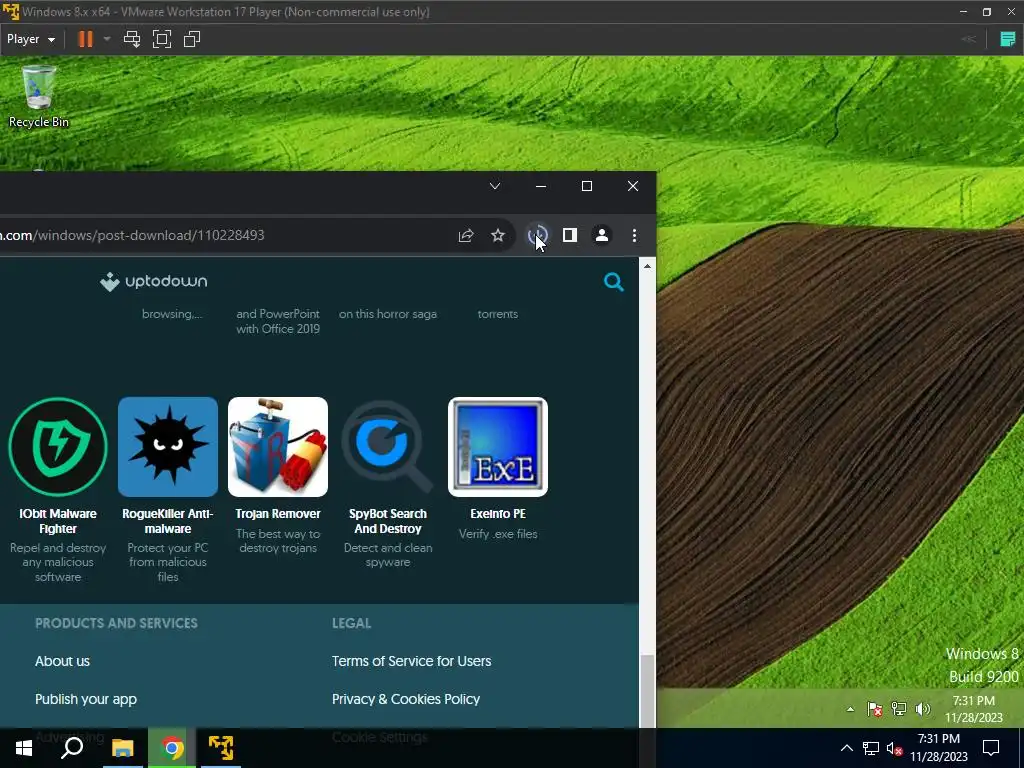
Task: Open IObit Malware Fighter app thumbnail
Action: point(58,447)
